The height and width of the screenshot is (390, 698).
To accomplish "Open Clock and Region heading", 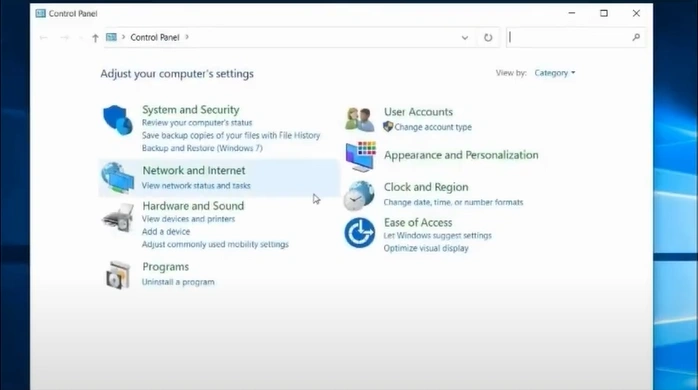I will click(426, 187).
